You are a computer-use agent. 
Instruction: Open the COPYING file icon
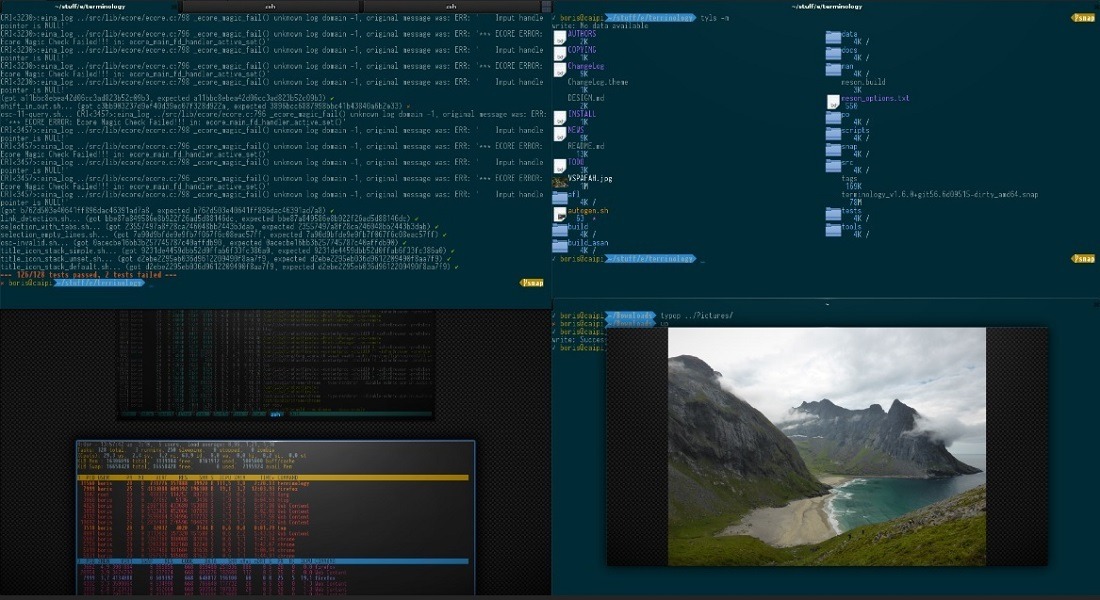[559, 54]
